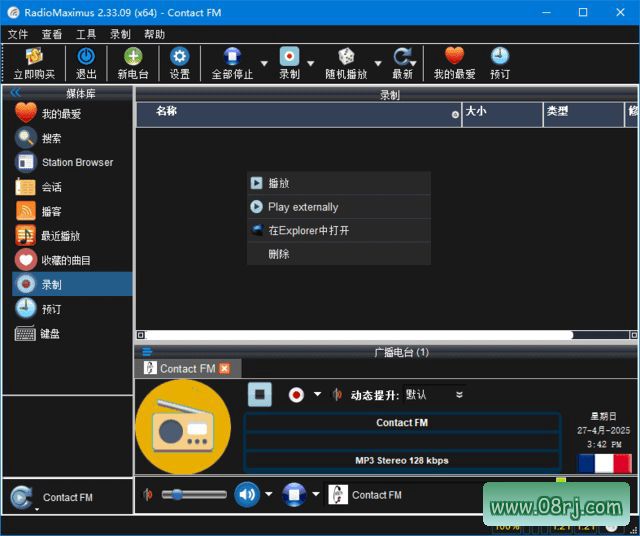Choose Play externally from the context menu

click(x=303, y=207)
